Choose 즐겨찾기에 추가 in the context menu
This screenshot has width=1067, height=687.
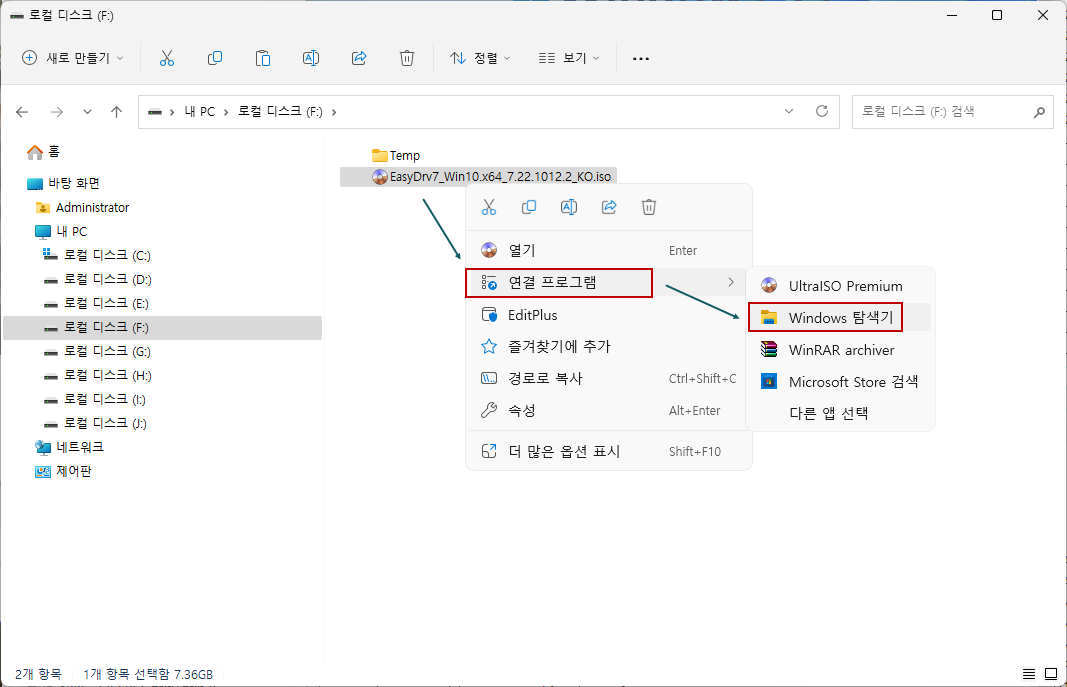click(608, 347)
